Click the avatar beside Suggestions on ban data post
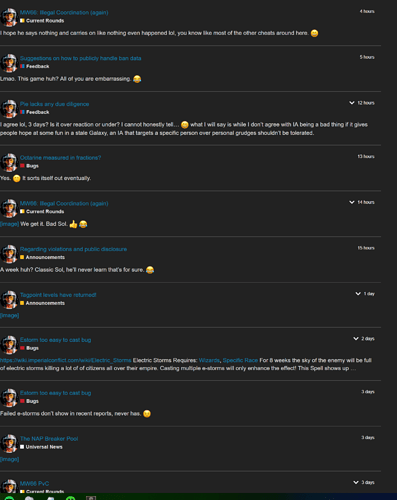The height and width of the screenshot is (500, 397). click(9, 63)
